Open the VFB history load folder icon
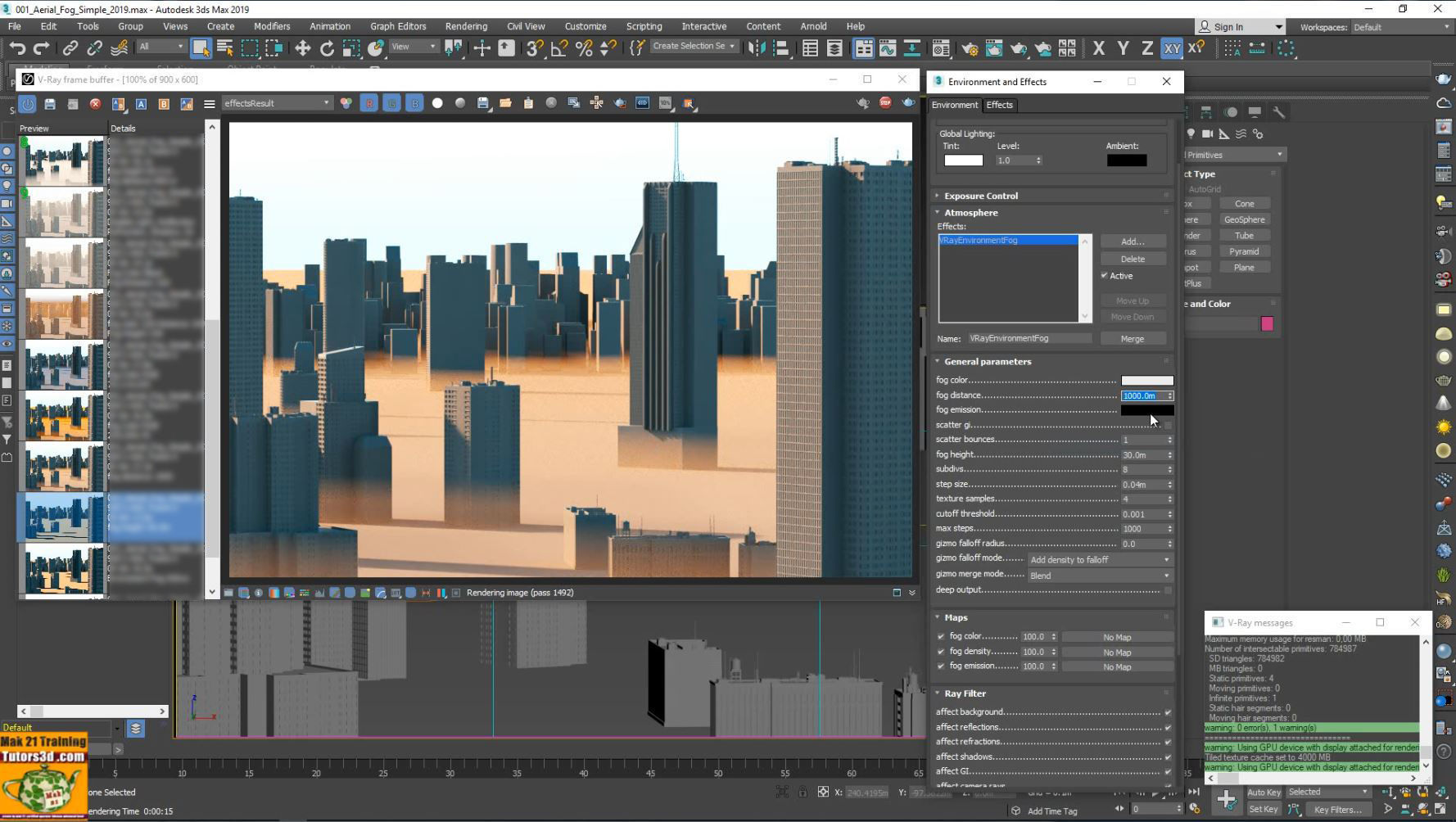This screenshot has width=1456, height=822. [505, 103]
